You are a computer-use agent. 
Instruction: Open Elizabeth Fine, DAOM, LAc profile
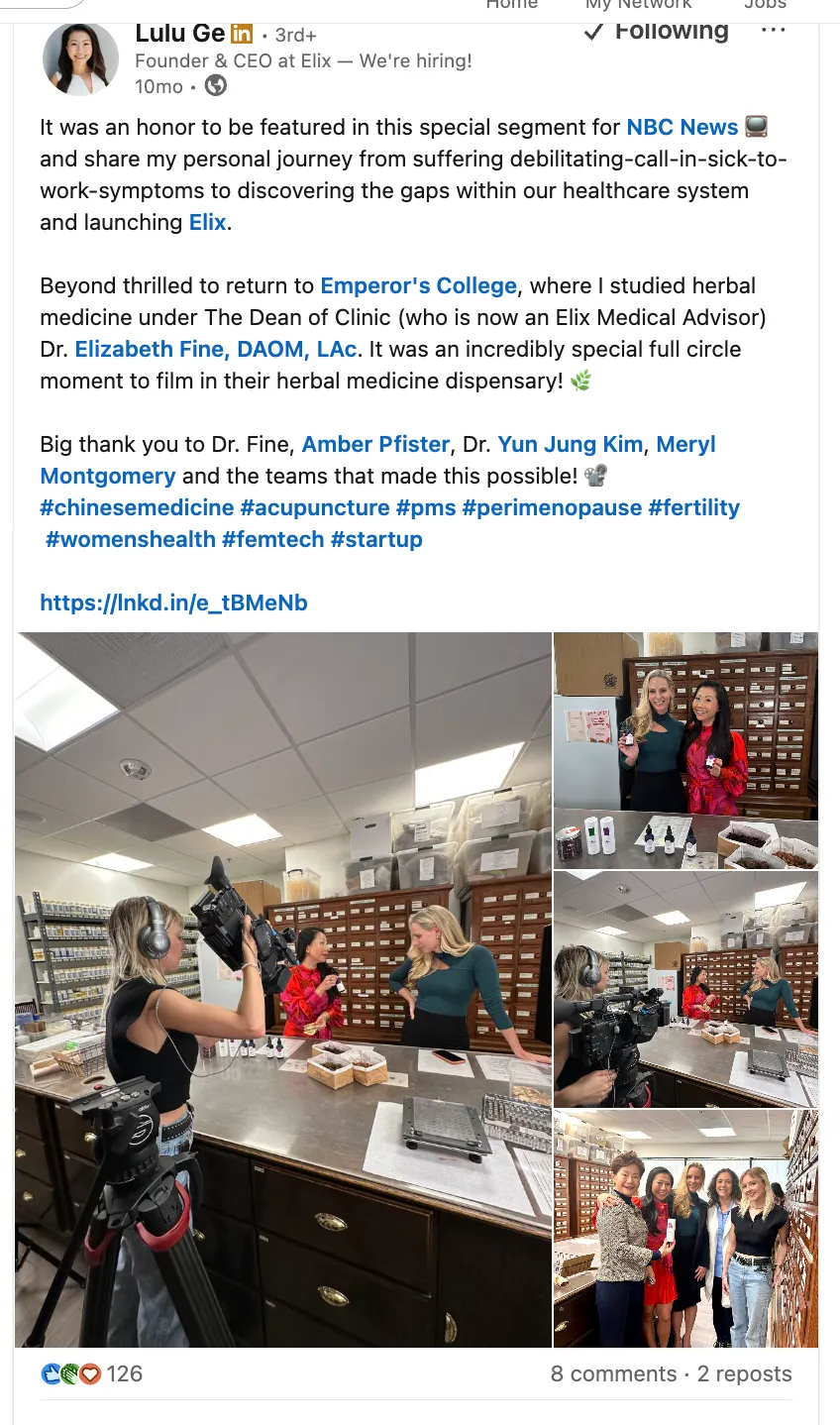click(216, 349)
